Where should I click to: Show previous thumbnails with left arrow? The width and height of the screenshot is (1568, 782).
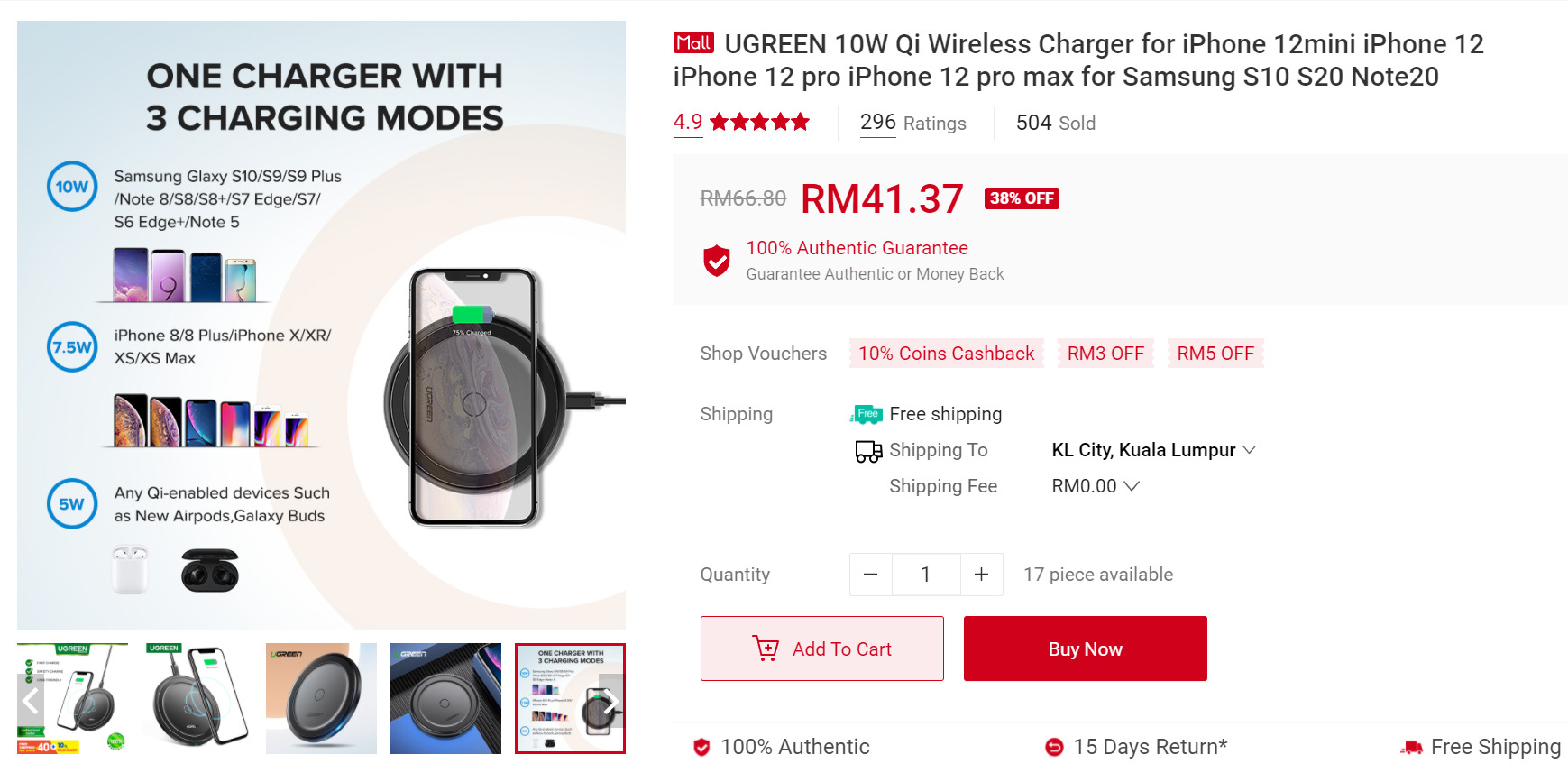click(31, 701)
